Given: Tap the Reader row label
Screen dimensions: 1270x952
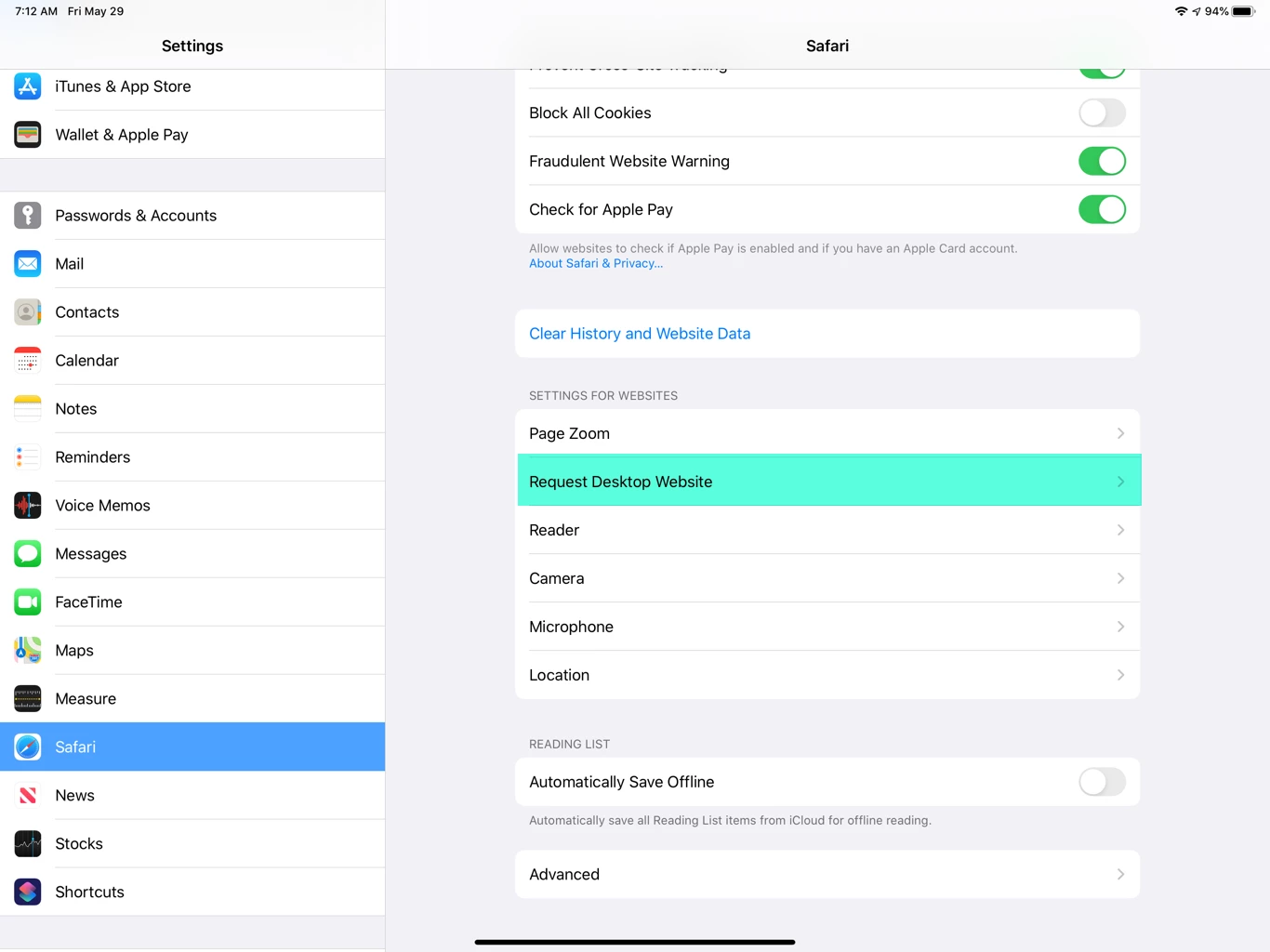Looking at the screenshot, I should pos(554,531).
